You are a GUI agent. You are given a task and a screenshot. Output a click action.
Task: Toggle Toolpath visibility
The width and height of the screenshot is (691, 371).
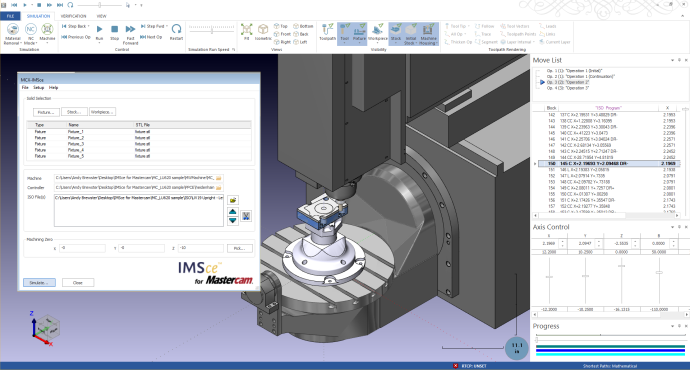click(x=327, y=32)
